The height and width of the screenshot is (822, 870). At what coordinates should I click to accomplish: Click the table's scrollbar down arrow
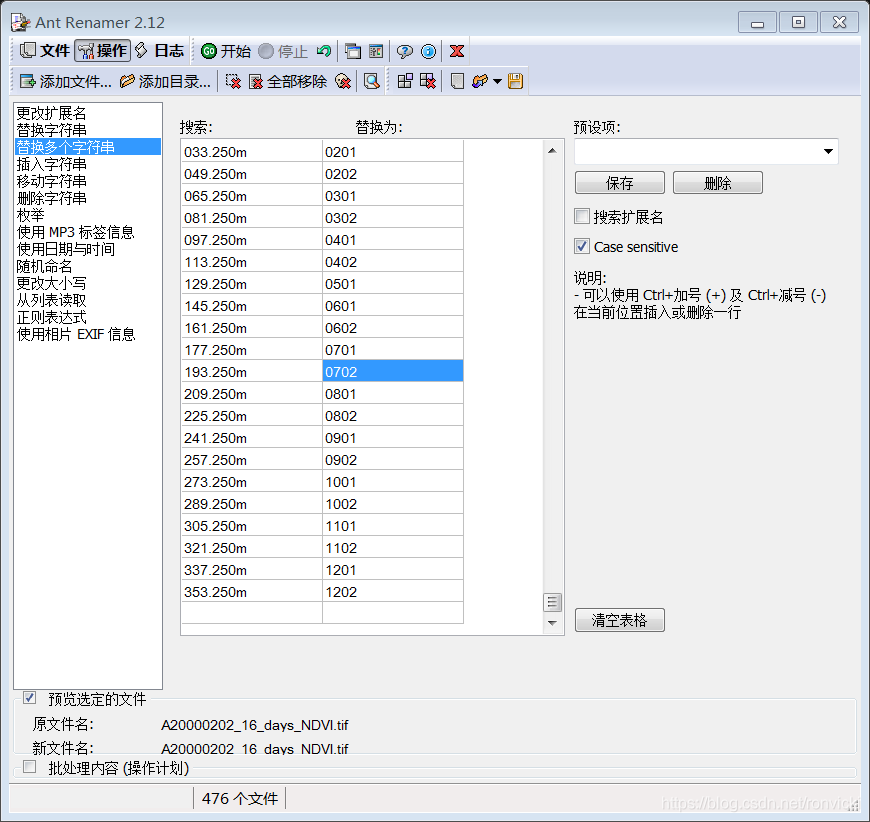click(x=552, y=623)
